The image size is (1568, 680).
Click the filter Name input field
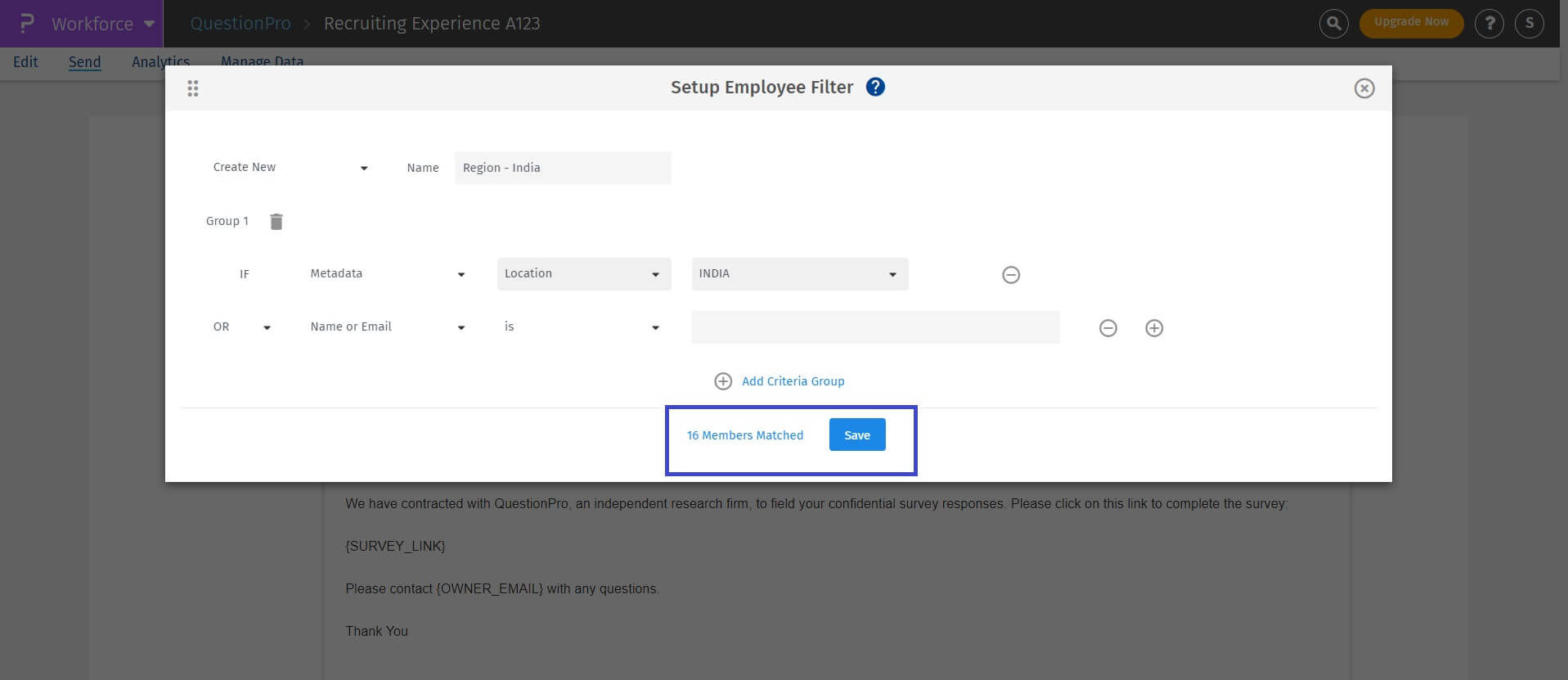coord(563,168)
